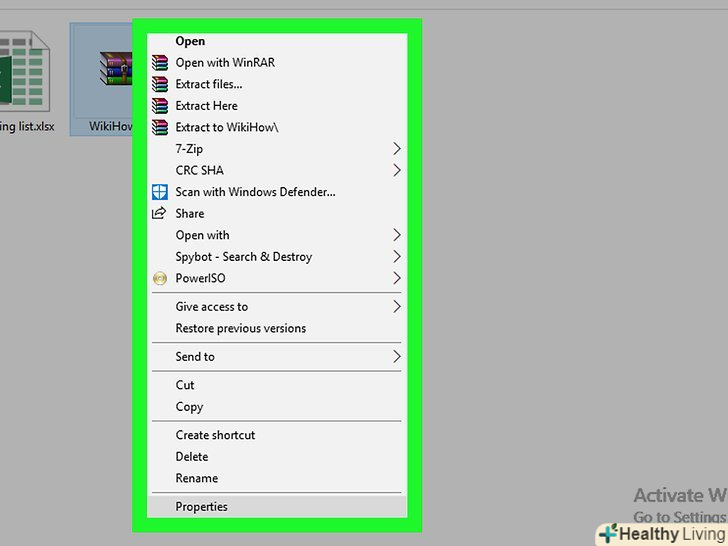This screenshot has height=546, width=728.
Task: Open the Give access to entry
Action: coord(277,306)
